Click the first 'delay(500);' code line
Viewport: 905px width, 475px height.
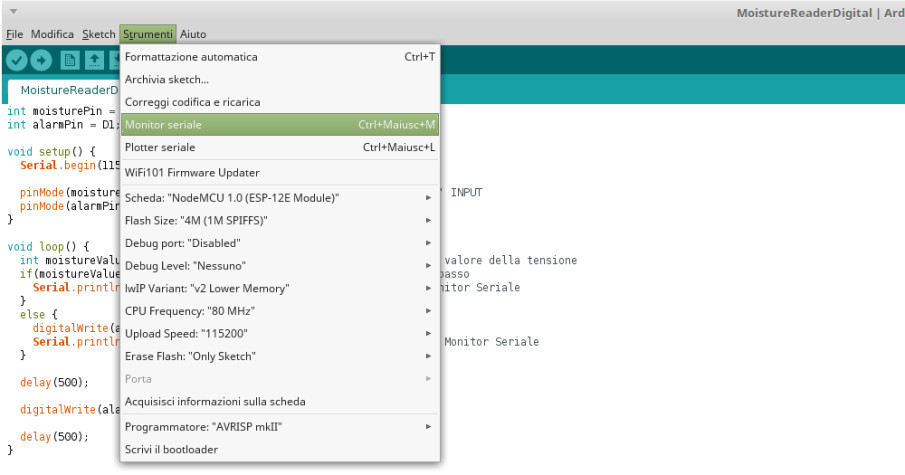click(x=54, y=382)
